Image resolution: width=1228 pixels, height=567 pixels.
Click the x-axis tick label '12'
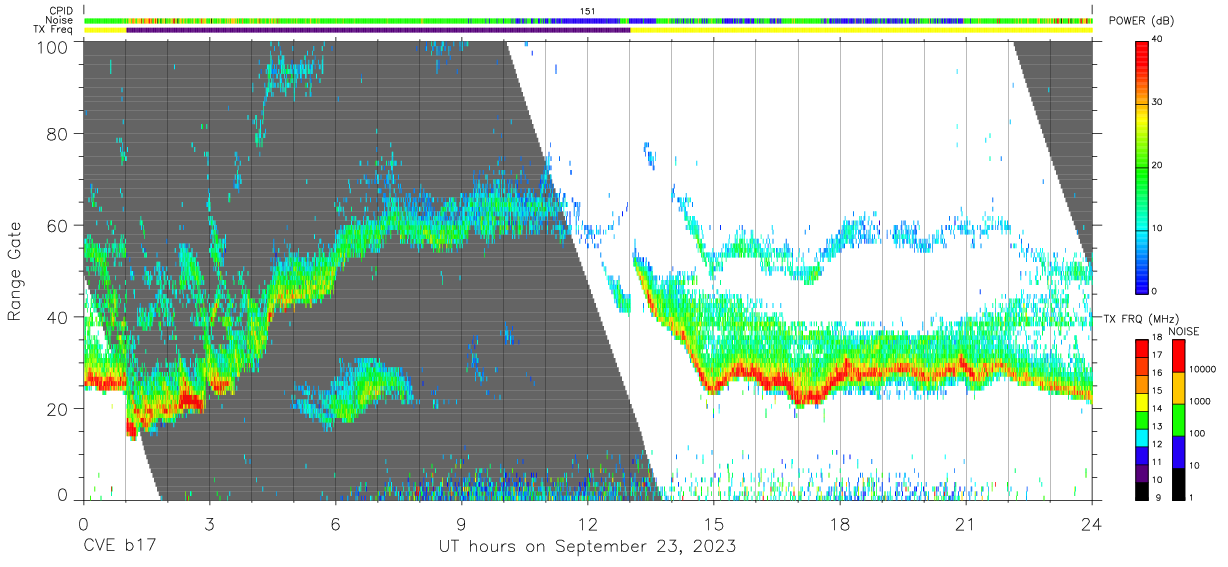tap(587, 524)
